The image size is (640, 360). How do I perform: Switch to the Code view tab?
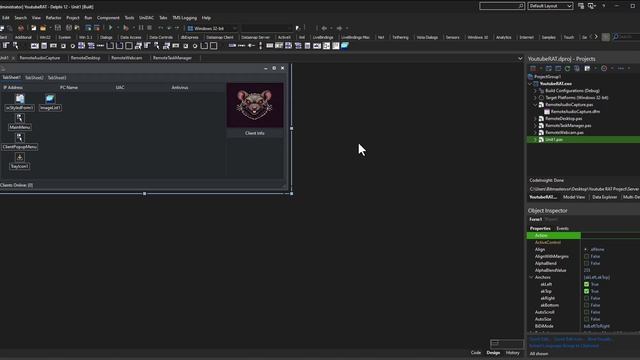tap(476, 353)
